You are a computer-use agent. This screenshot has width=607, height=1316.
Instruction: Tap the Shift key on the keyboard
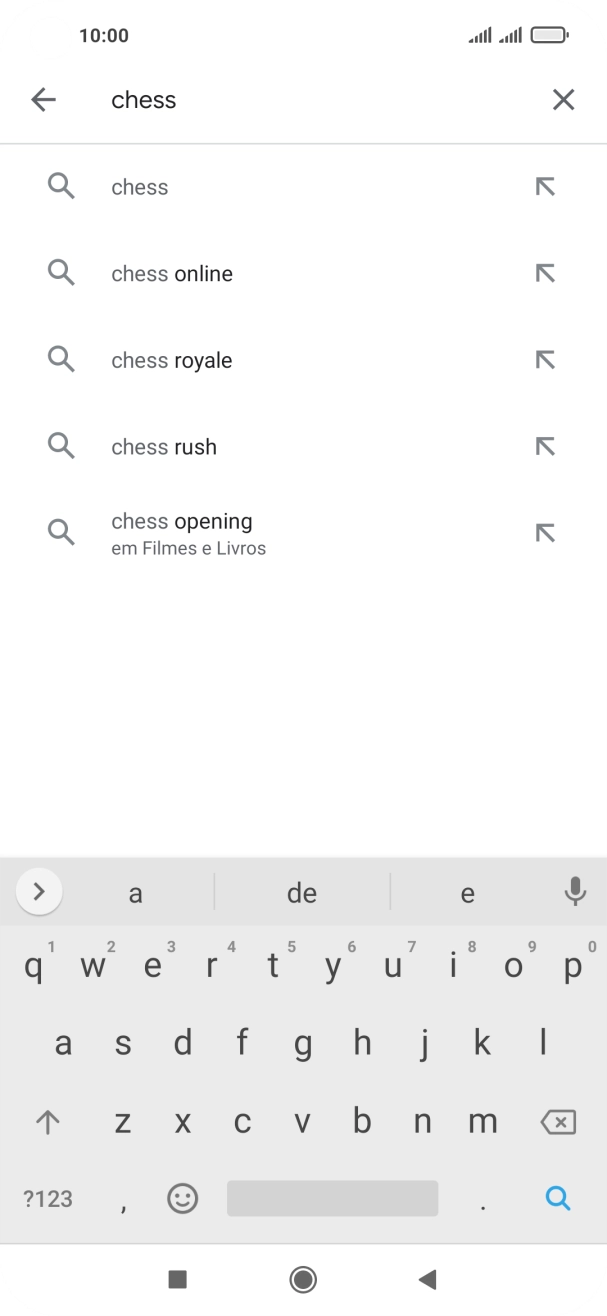[x=47, y=1121]
